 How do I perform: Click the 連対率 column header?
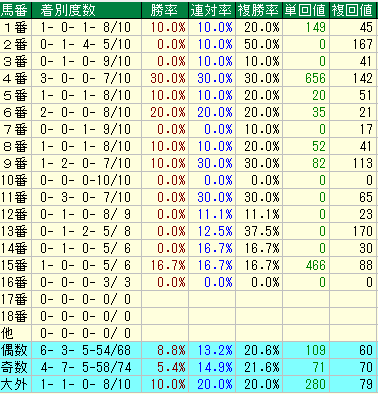211,10
